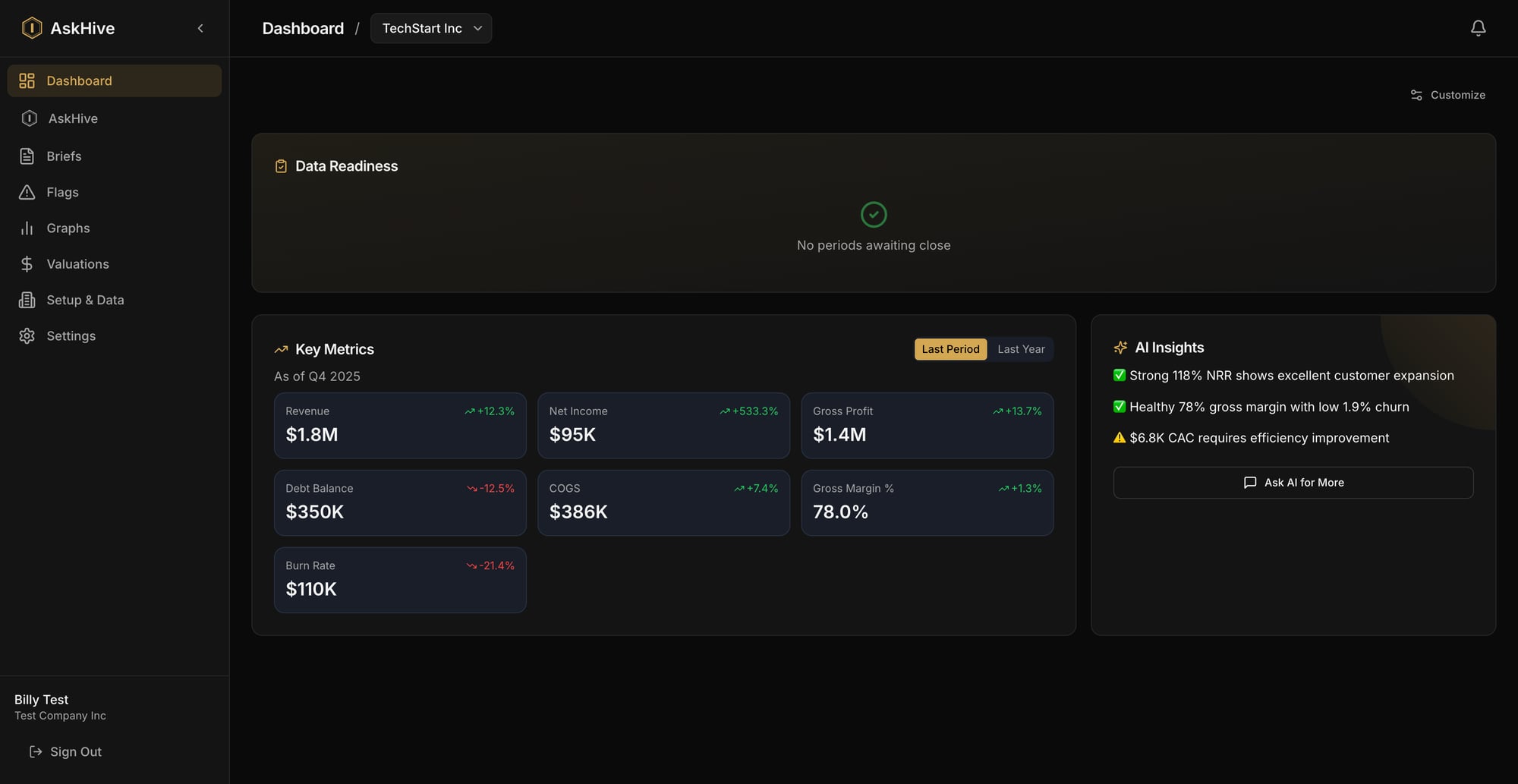Keep Last Period toggle selected

[950, 349]
